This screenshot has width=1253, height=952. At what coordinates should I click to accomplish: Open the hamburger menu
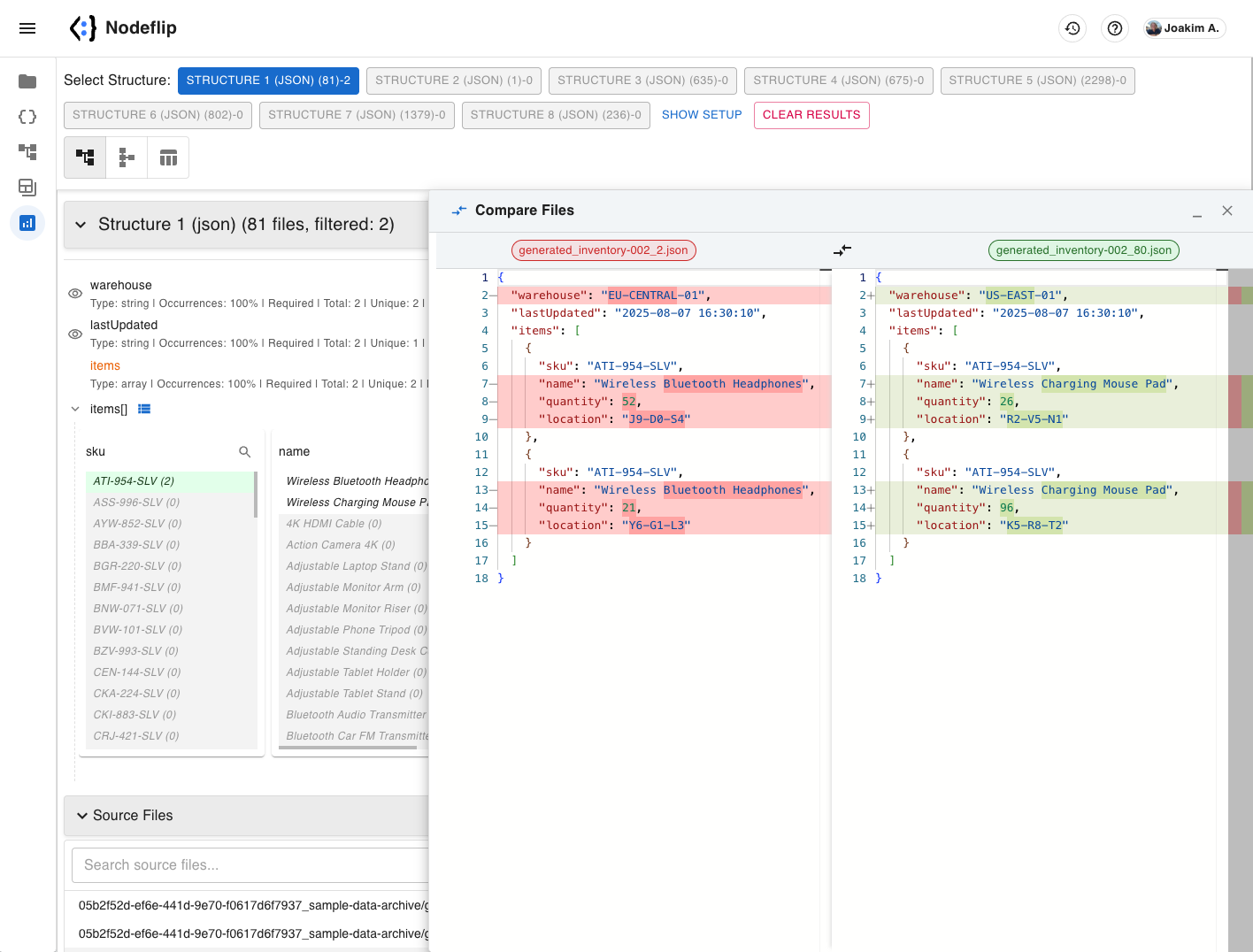tap(27, 28)
